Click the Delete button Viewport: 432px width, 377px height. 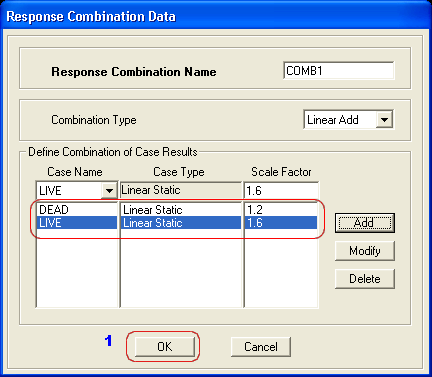pyautogui.click(x=365, y=279)
